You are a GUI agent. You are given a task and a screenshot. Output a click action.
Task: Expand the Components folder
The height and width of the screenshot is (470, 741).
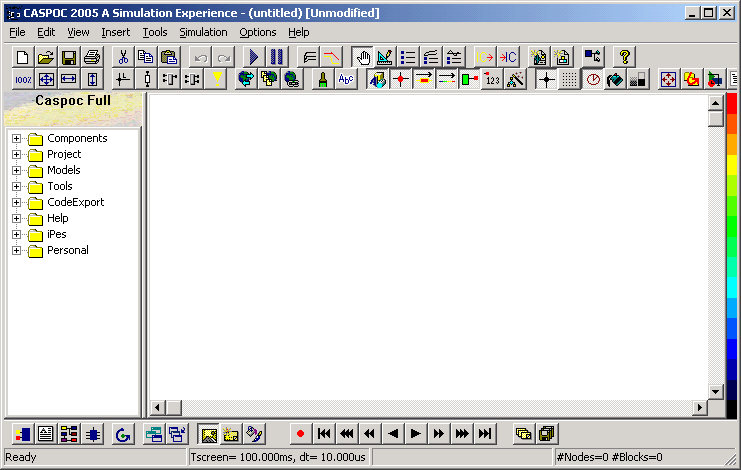17,138
